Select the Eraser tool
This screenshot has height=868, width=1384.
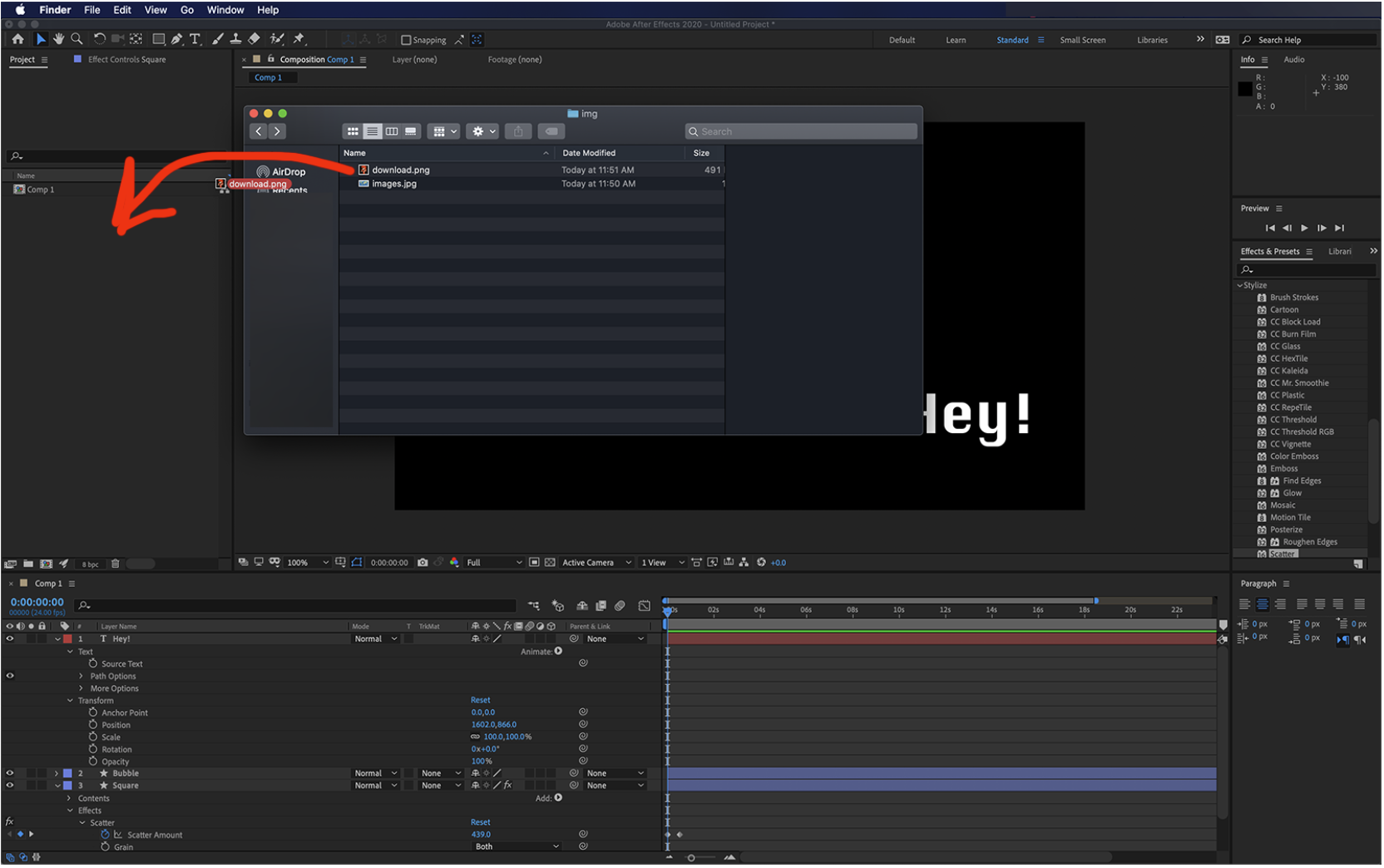click(x=255, y=39)
